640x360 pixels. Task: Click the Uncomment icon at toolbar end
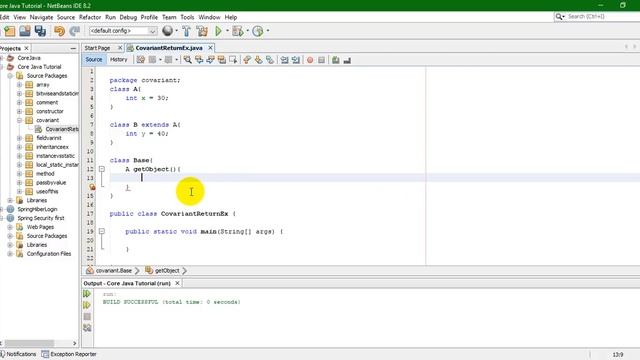click(x=347, y=60)
